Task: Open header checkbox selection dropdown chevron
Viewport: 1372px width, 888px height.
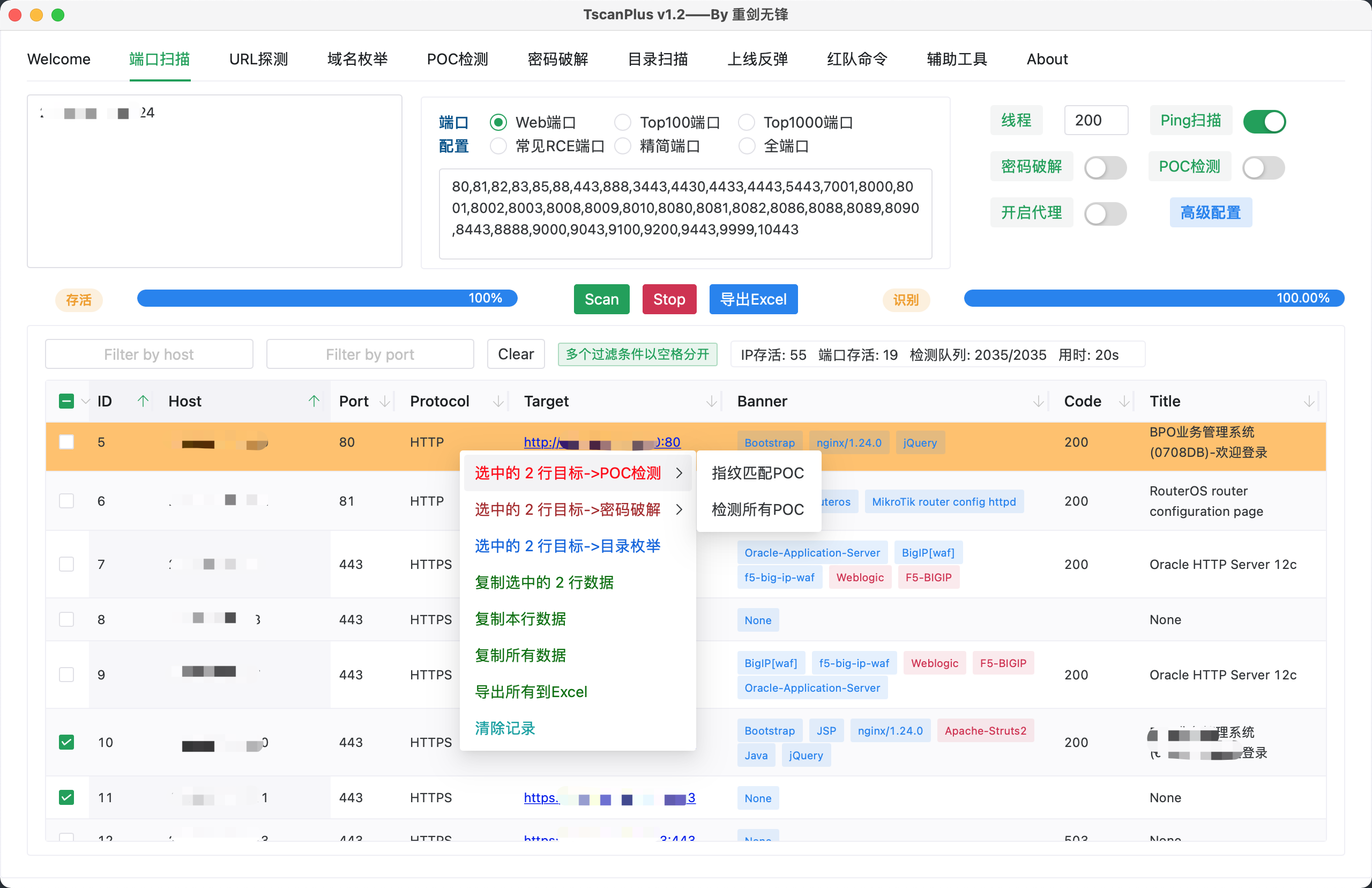Action: click(86, 401)
